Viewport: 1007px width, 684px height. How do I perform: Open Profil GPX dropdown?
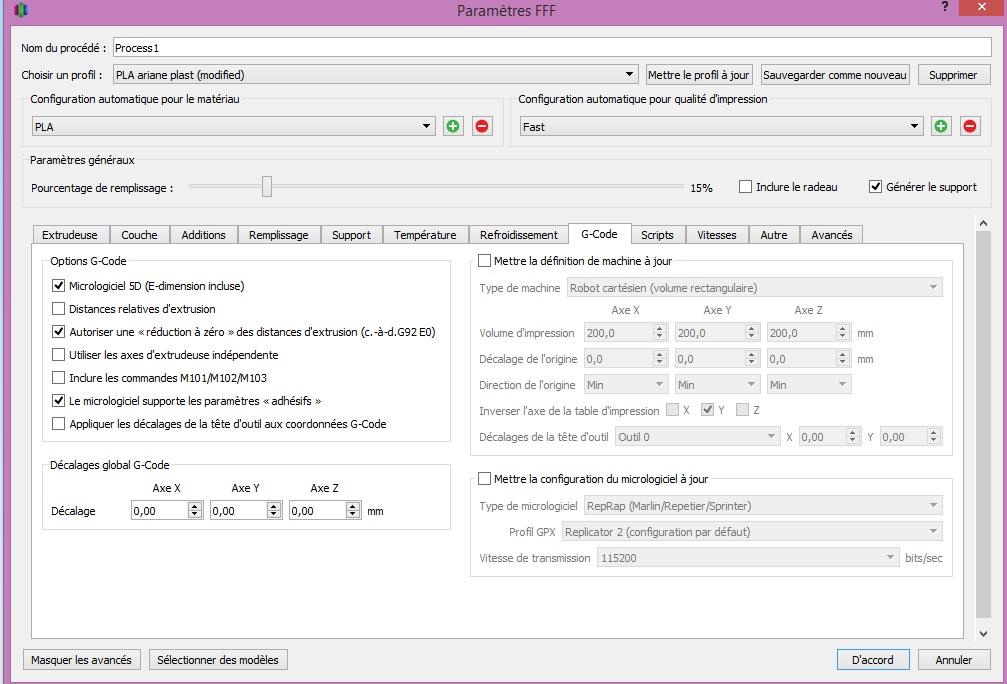point(752,532)
